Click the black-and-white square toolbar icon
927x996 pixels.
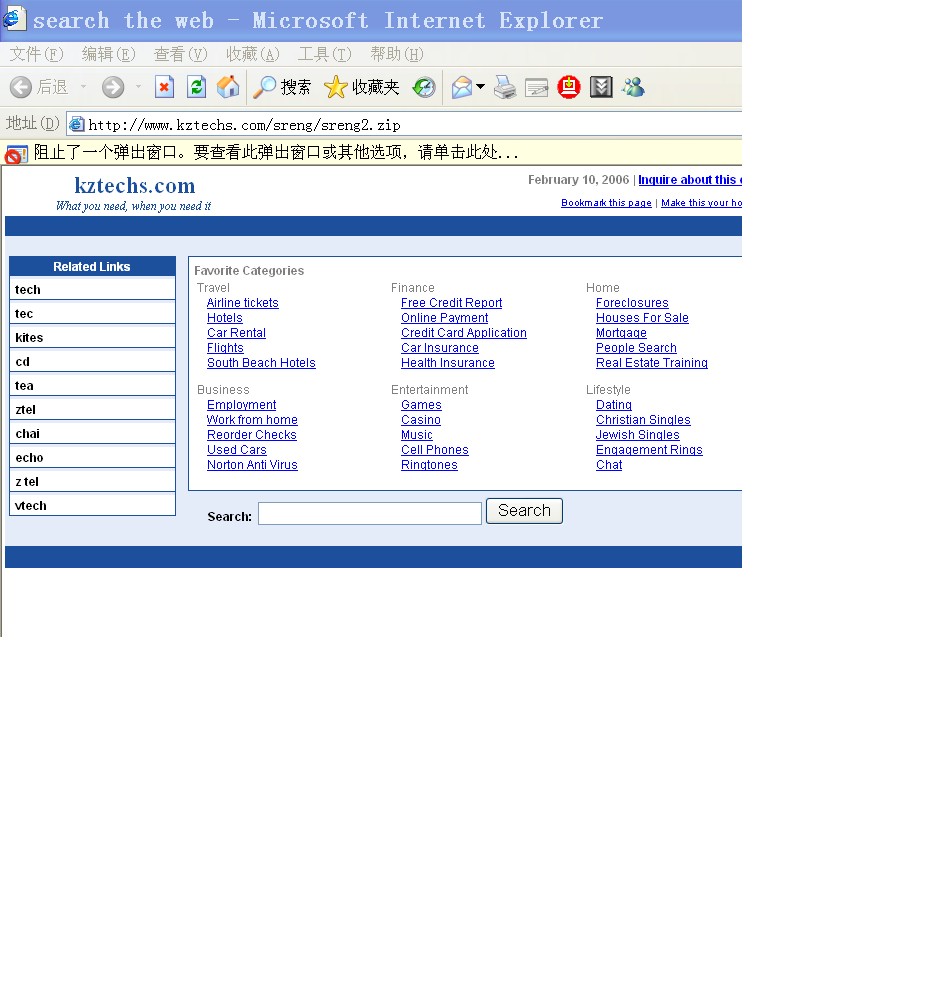601,87
